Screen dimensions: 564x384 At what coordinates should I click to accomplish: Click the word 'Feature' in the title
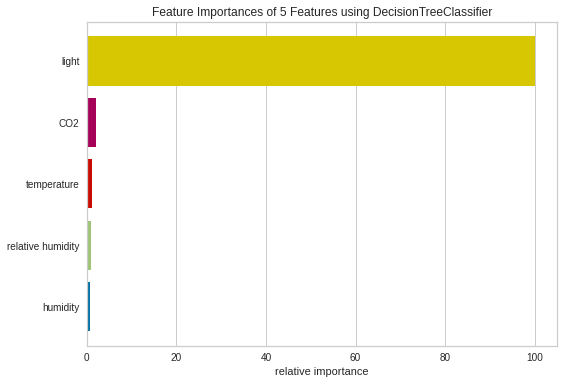173,12
